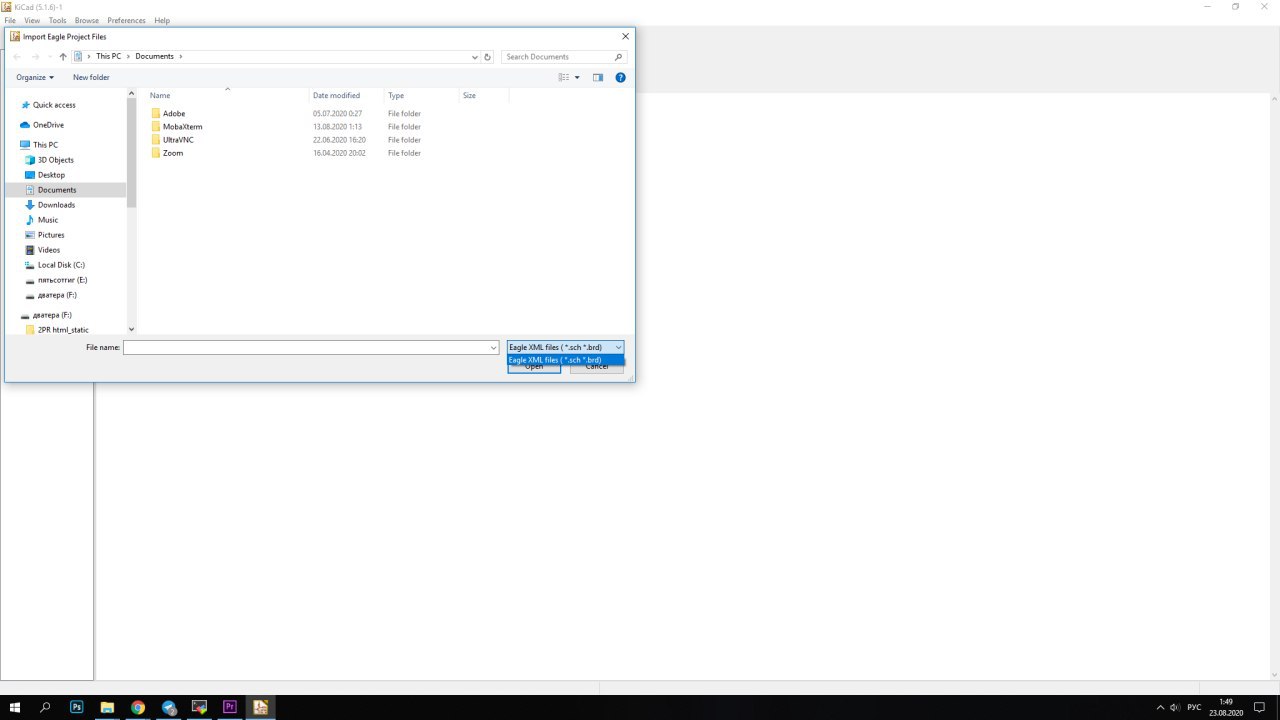Open the KiCad Browse menu

tap(87, 20)
